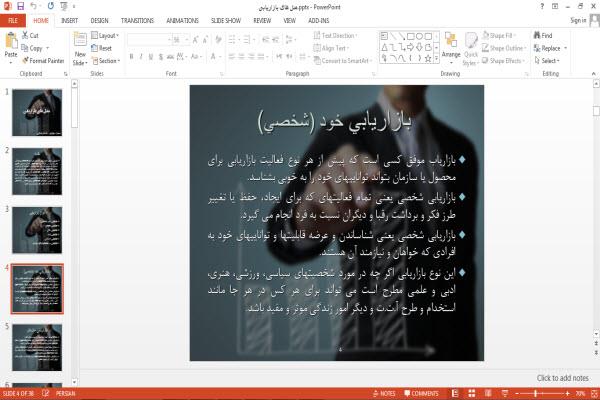Open Ribbon Display Options icon

coord(555,6)
